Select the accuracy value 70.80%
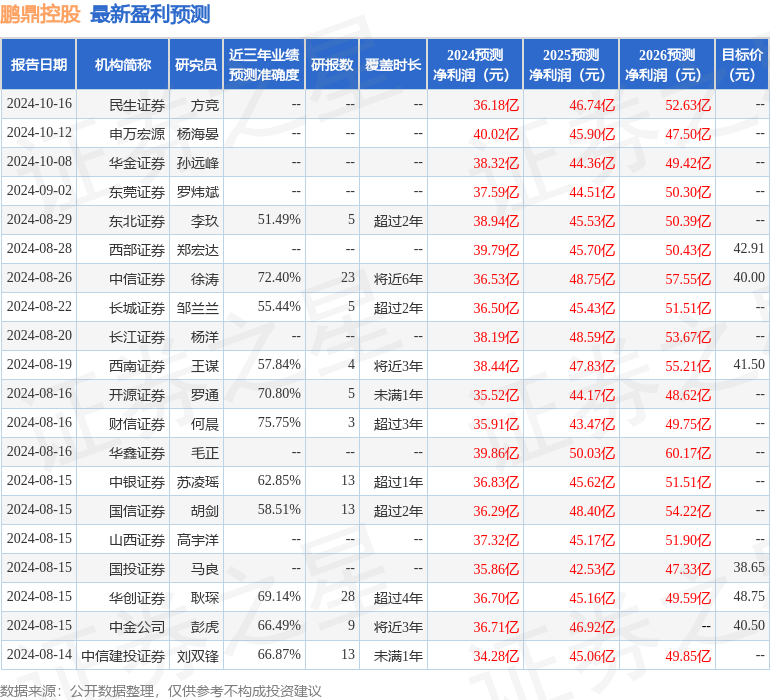 click(279, 393)
